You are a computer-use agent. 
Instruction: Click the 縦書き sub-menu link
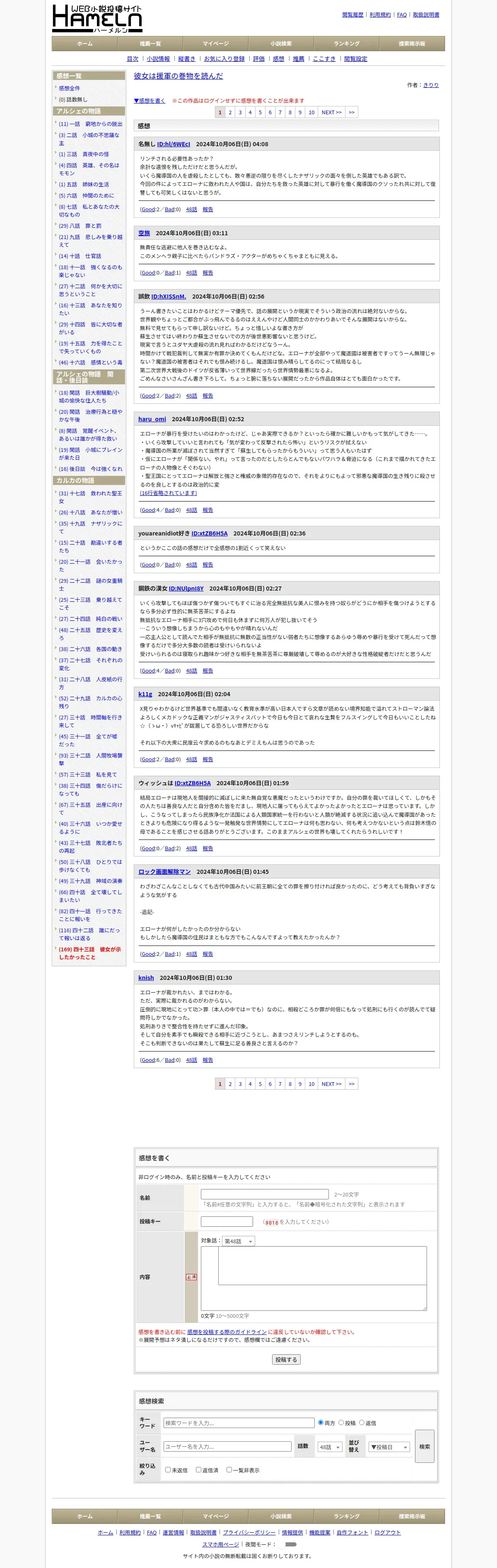tap(187, 59)
